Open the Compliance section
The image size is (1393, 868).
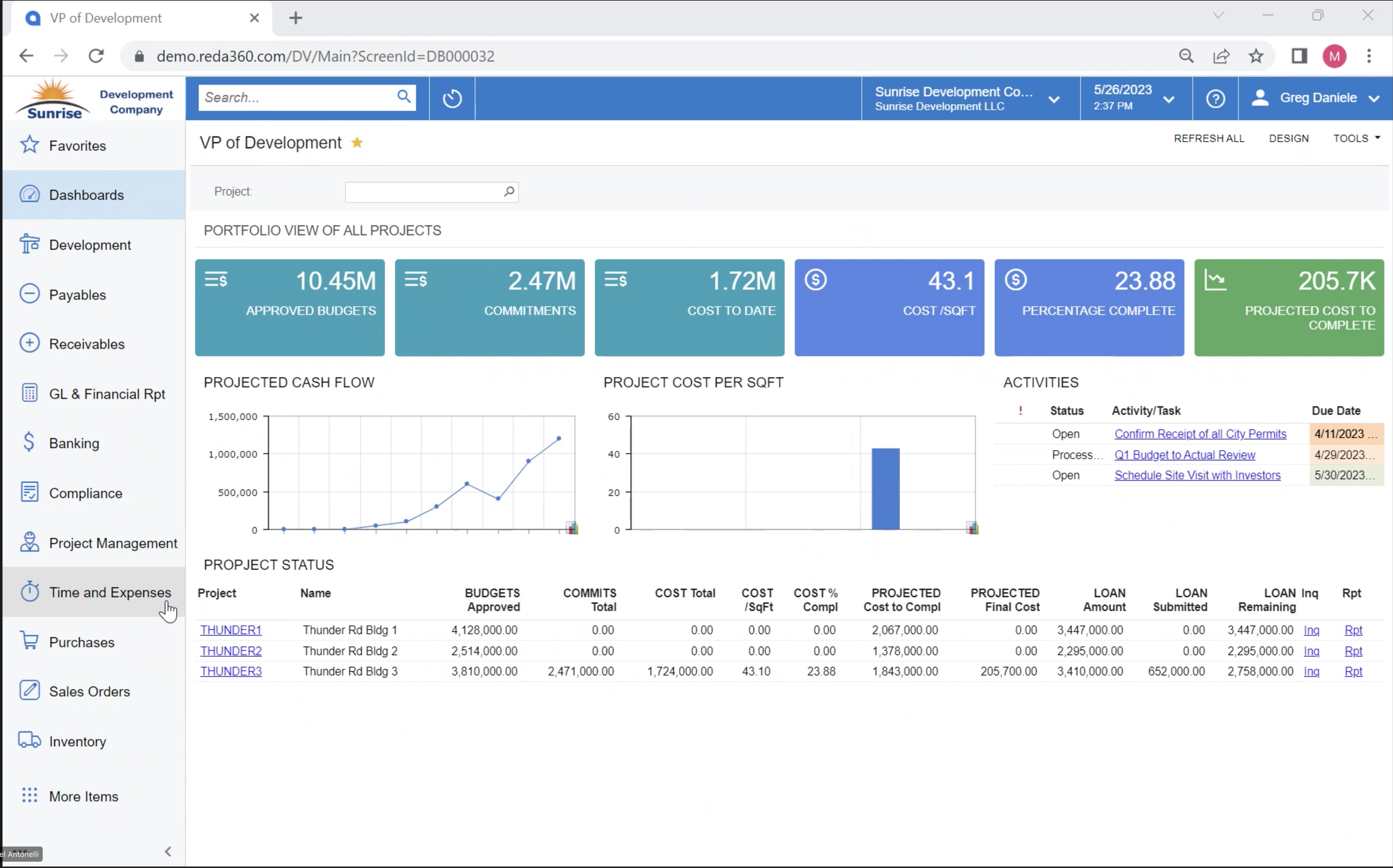click(86, 492)
